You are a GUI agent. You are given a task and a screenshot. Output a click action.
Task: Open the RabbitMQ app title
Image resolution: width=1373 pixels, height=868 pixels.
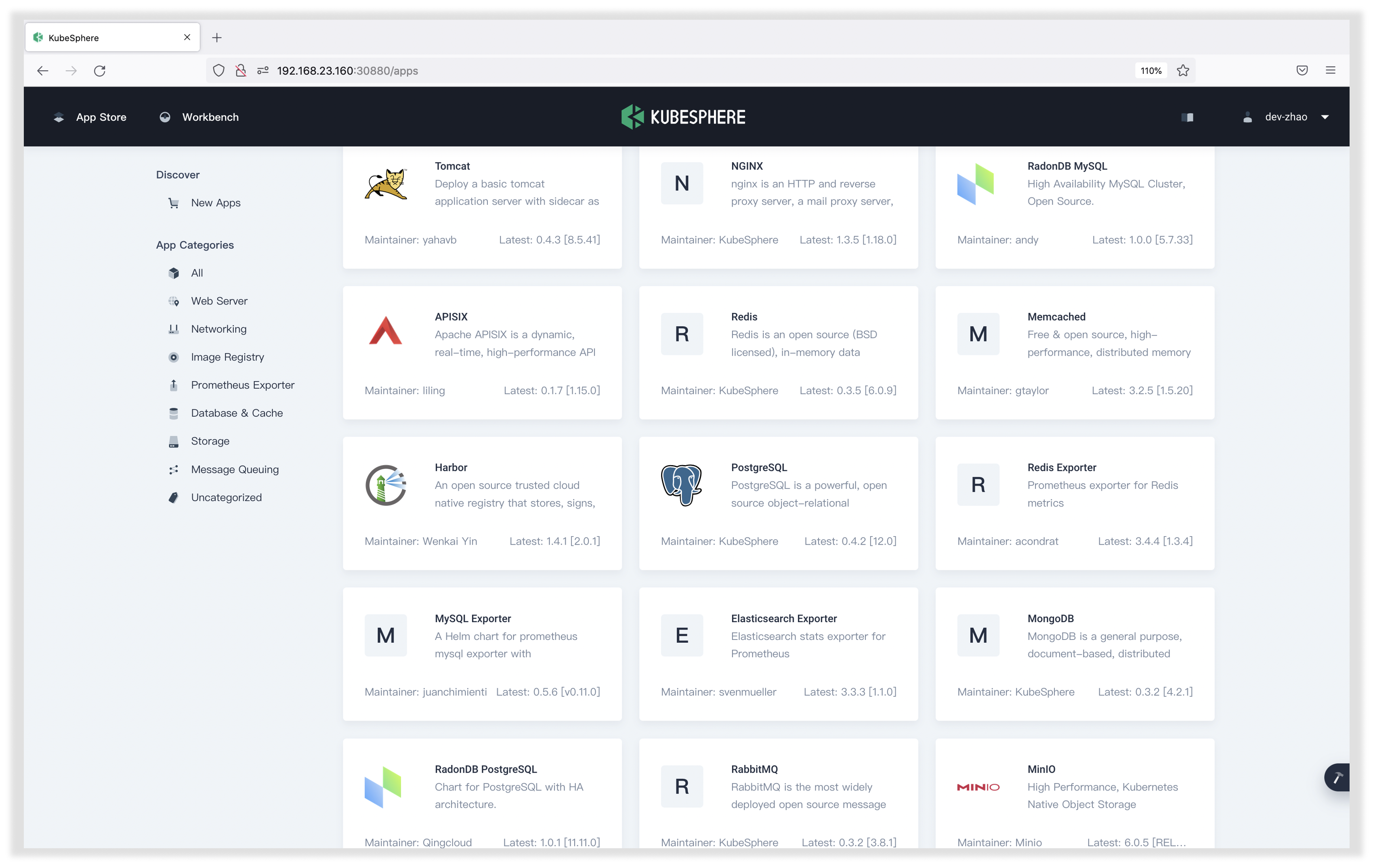click(754, 769)
